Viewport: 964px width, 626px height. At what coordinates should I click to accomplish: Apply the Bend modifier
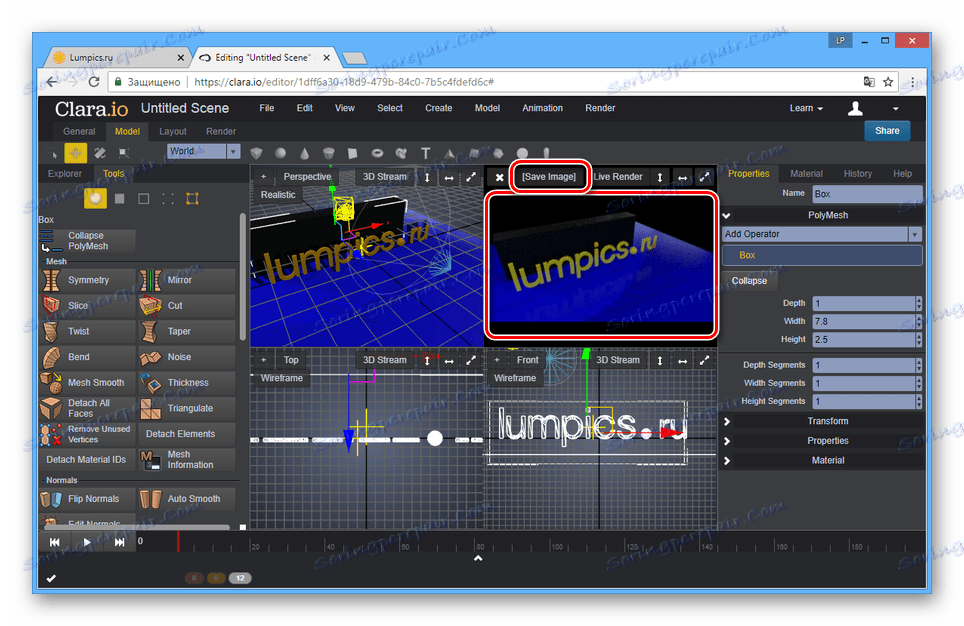coord(87,357)
